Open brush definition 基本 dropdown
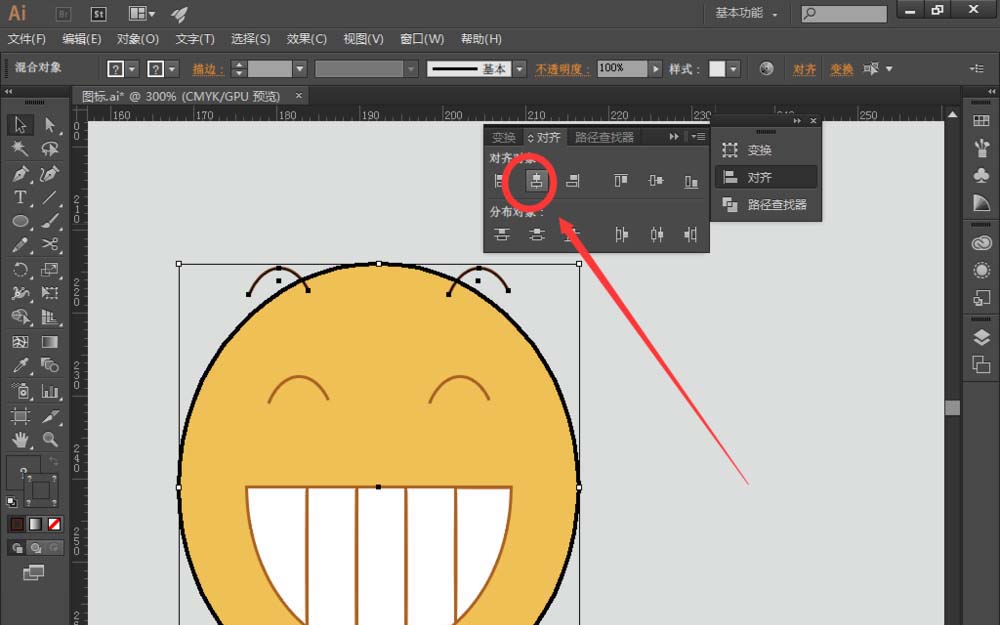Image resolution: width=1000 pixels, height=625 pixels. [x=520, y=68]
